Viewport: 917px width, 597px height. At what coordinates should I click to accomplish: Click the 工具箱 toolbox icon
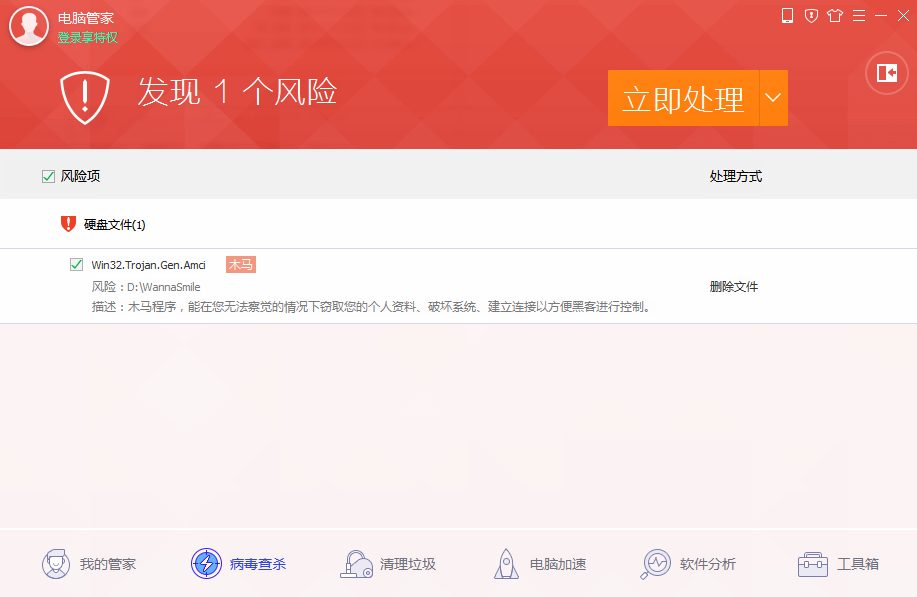click(813, 564)
